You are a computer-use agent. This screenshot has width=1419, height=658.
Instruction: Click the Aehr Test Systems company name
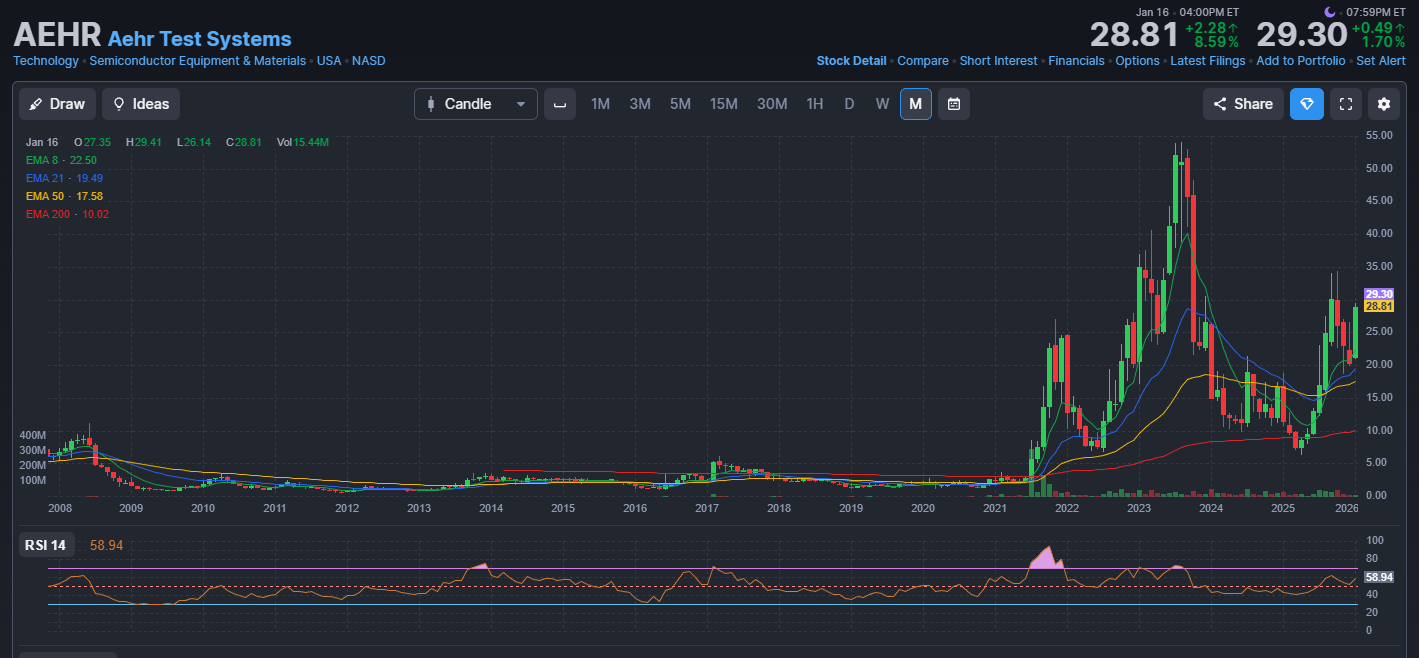click(200, 39)
